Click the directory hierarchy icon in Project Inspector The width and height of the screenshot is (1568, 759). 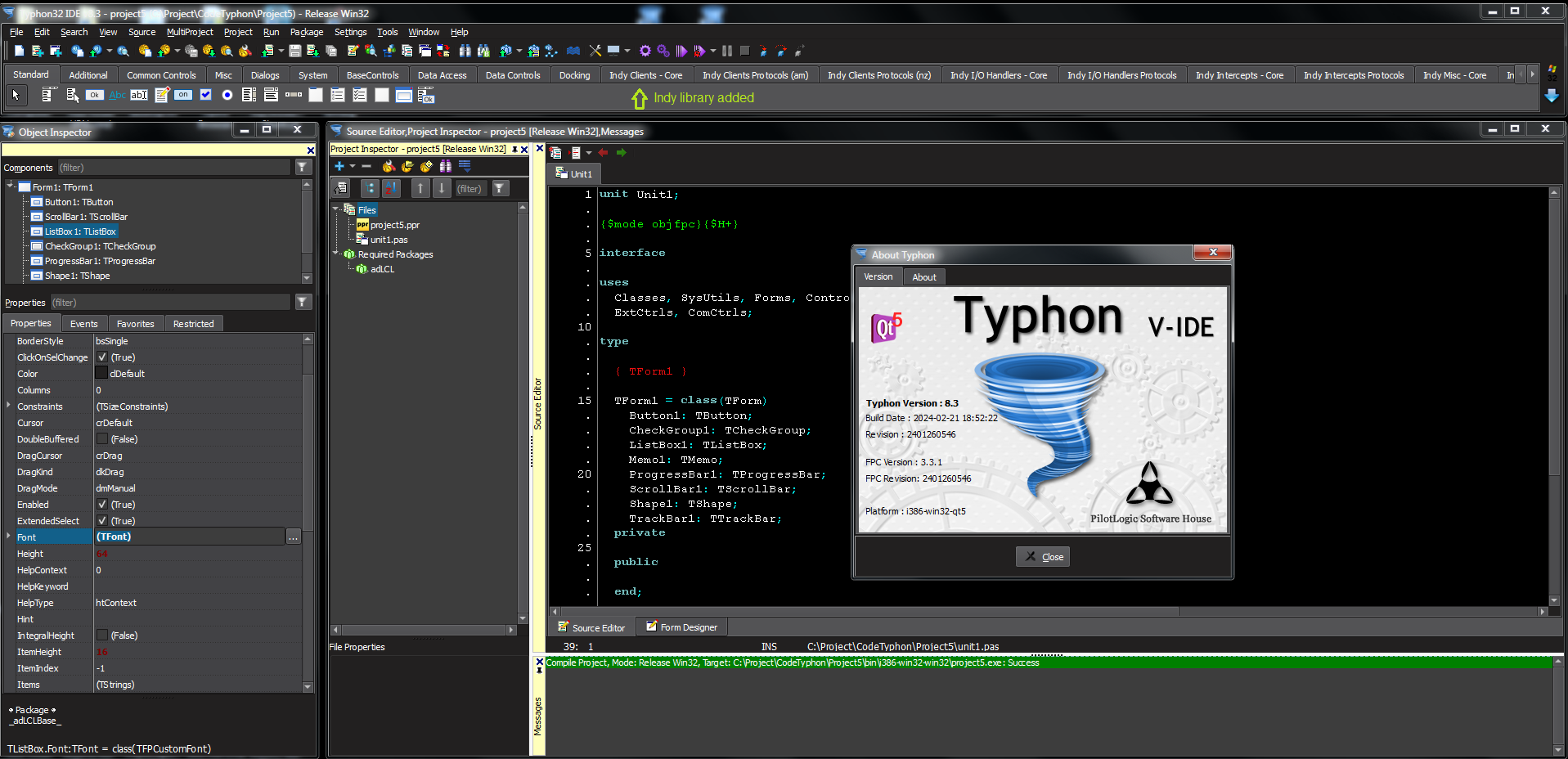pyautogui.click(x=371, y=188)
